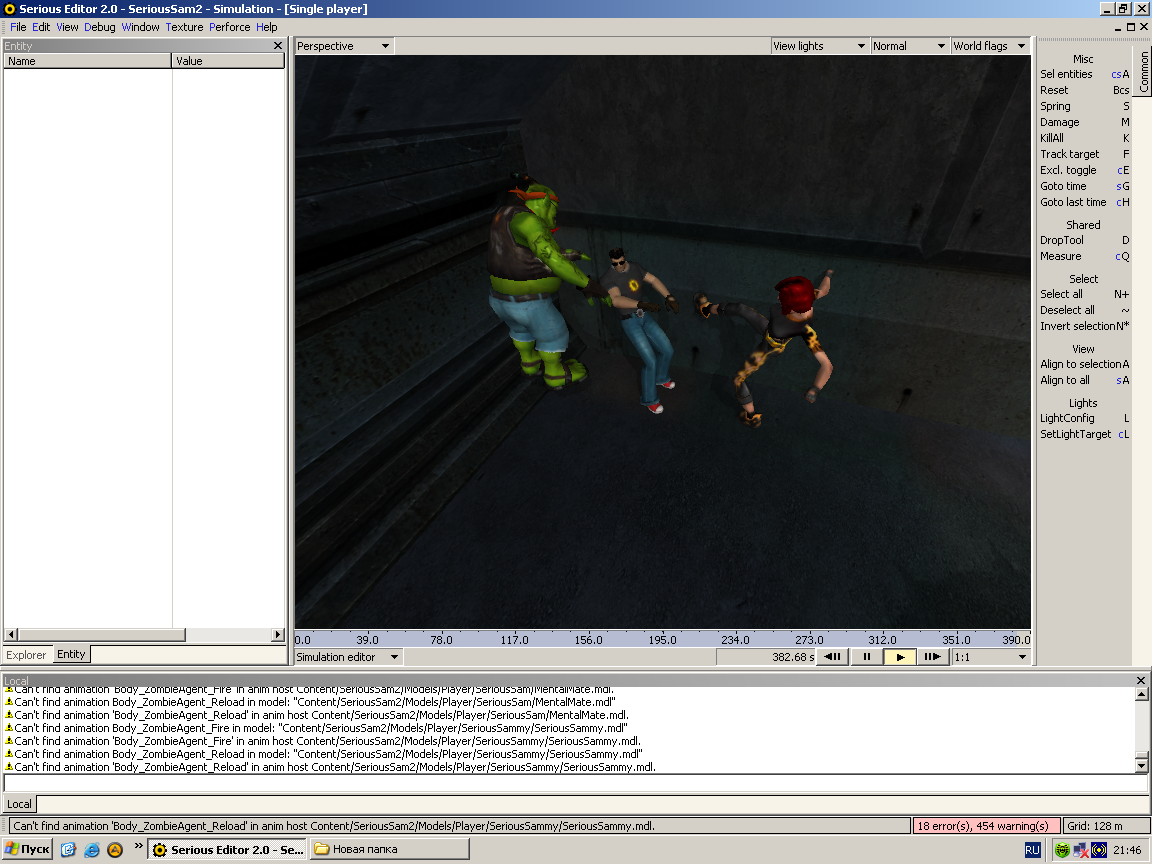
Task: Click the yellow circle tray icon
Action: click(x=1099, y=850)
